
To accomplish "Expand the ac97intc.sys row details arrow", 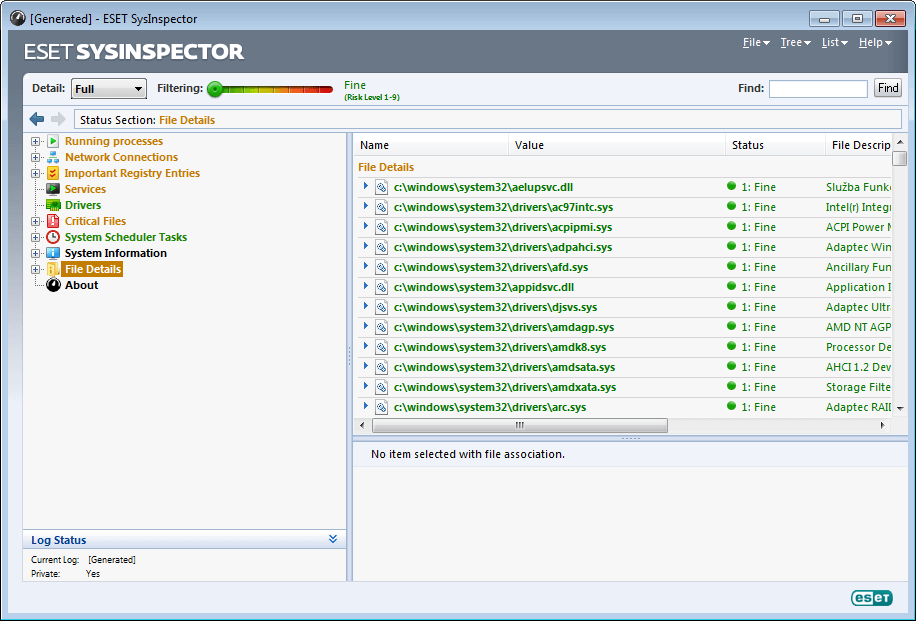I will pos(366,207).
